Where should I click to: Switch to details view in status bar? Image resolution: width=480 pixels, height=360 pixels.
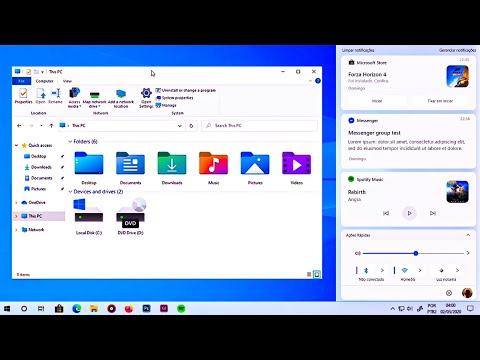coord(309,274)
